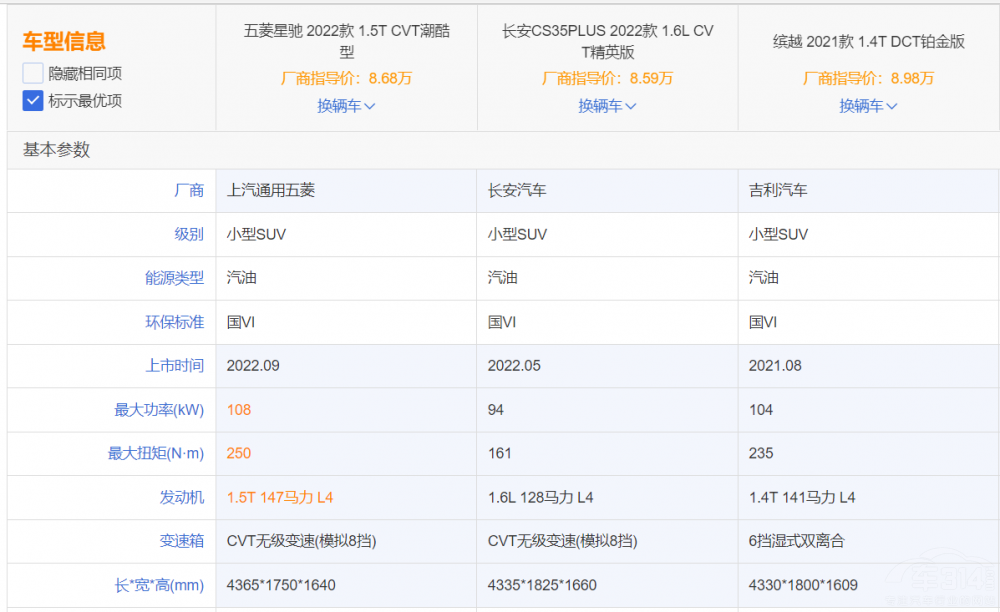Click the 长*宽*高(mm) parameter label
Image resolution: width=1000 pixels, height=612 pixels.
159,585
